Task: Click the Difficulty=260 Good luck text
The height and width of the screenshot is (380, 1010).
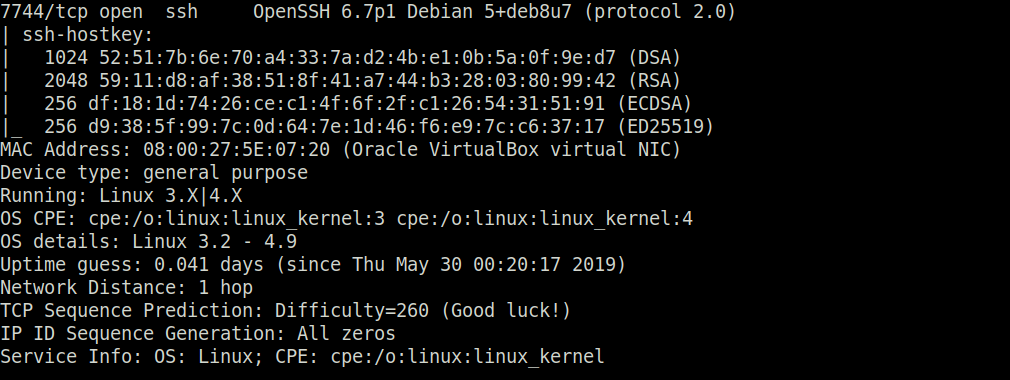Action: tap(423, 311)
